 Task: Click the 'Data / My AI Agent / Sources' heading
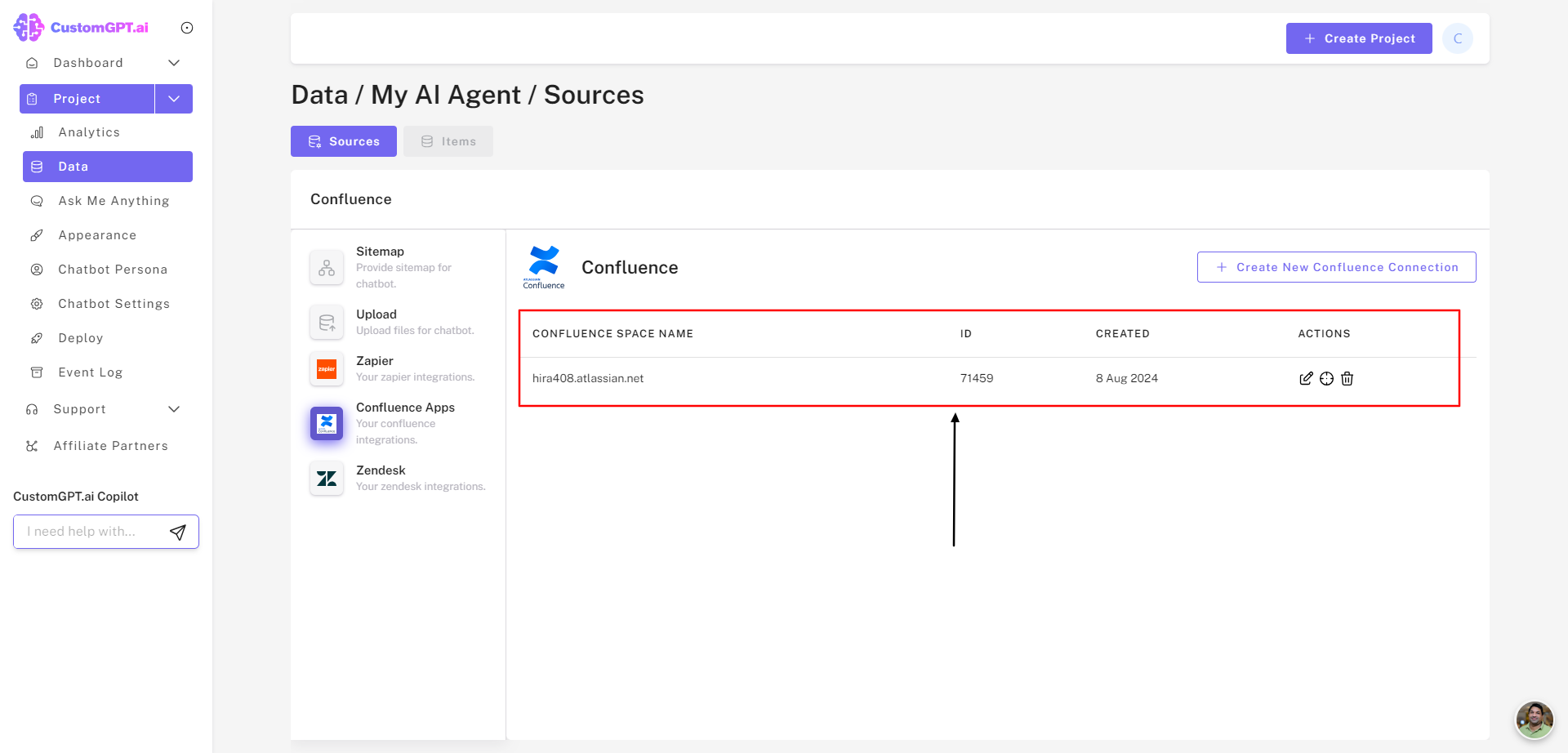tap(468, 95)
